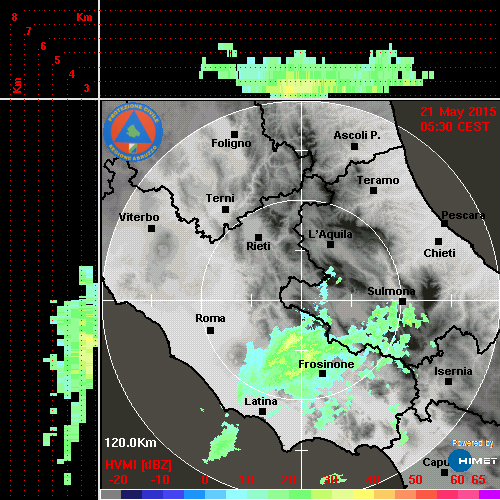Click the 'HVMI [dBZ]' legend title
500x500 pixels.
(x=138, y=465)
